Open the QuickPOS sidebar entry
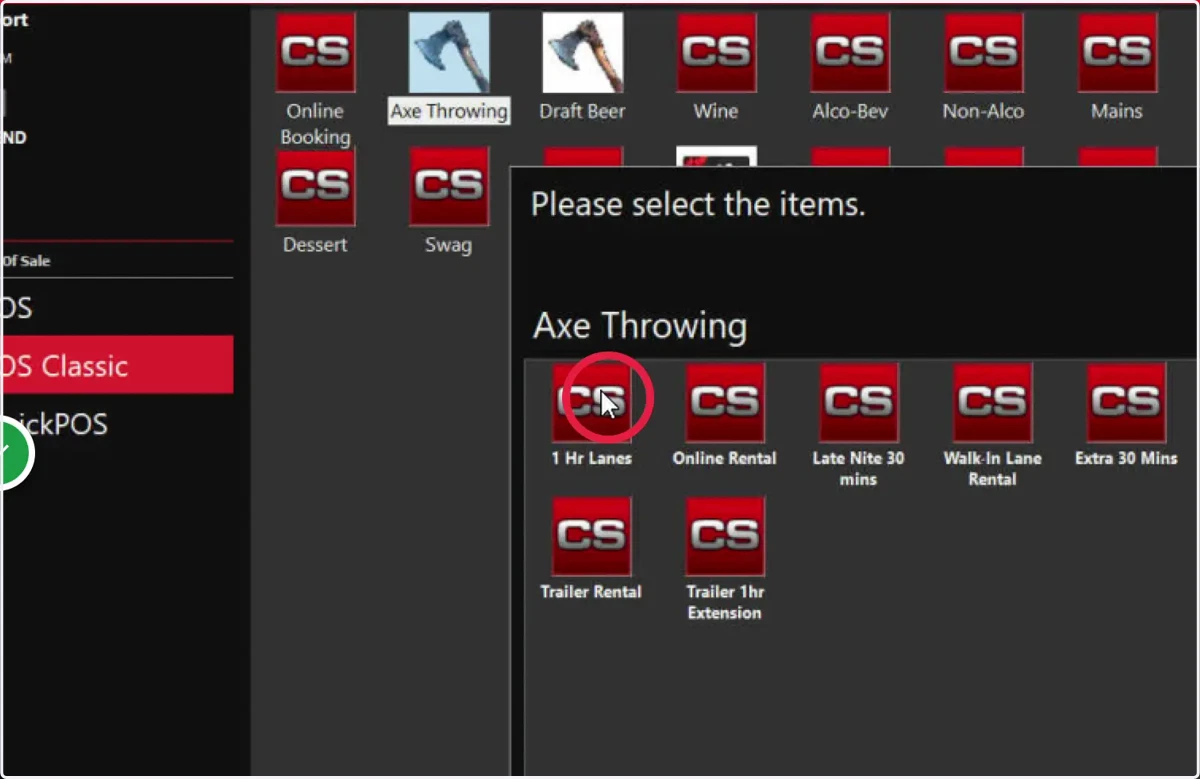 tap(117, 424)
